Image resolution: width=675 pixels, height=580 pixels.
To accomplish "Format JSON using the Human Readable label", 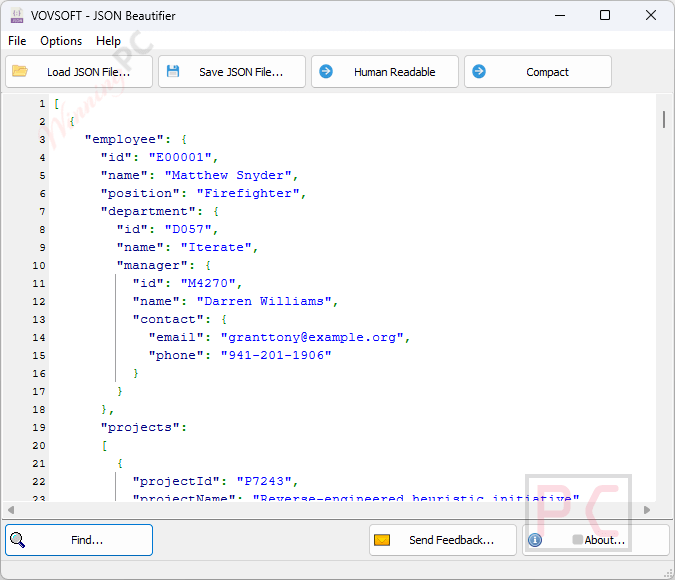I will pyautogui.click(x=395, y=72).
